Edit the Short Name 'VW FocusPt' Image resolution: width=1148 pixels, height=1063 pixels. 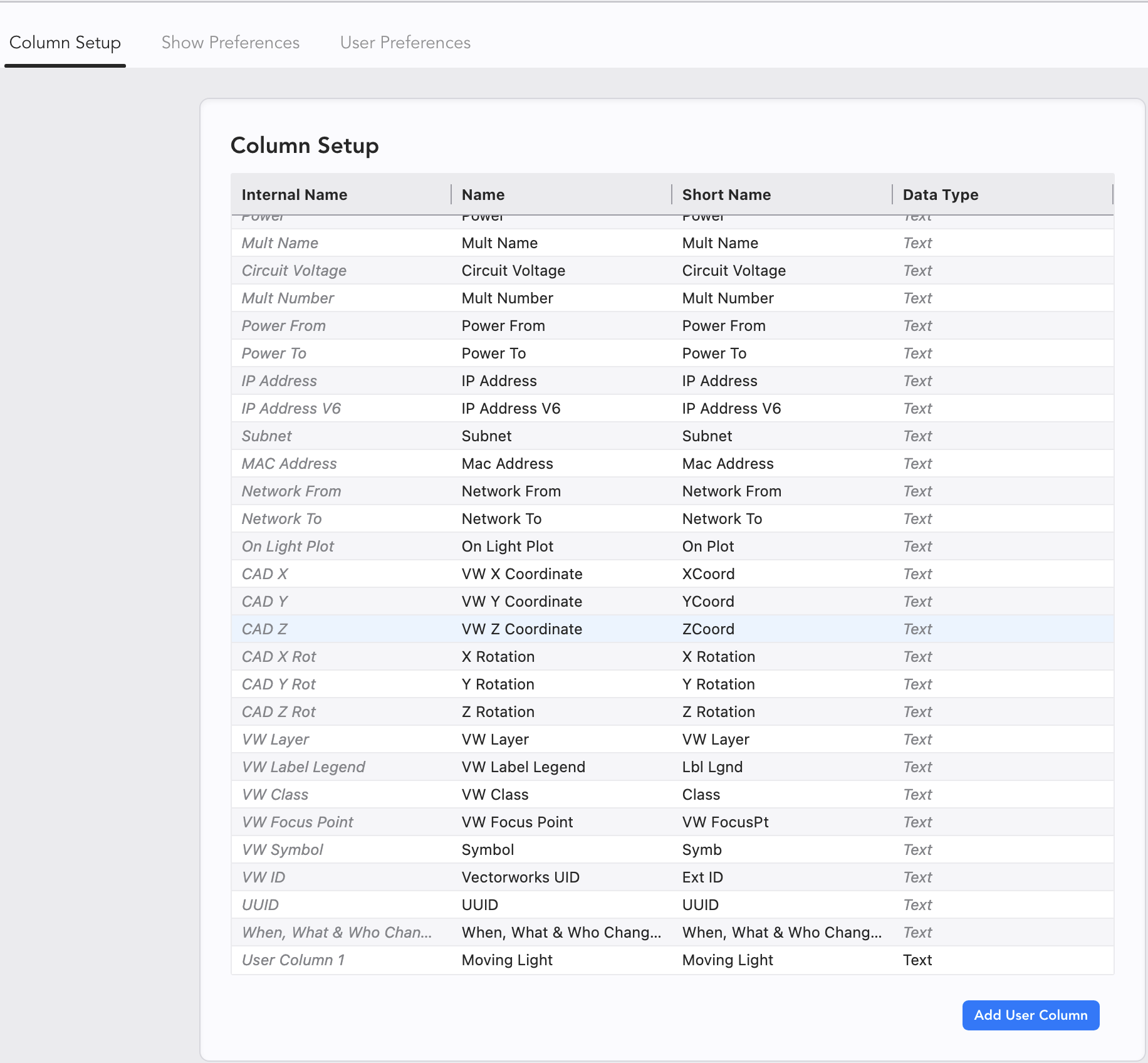726,822
